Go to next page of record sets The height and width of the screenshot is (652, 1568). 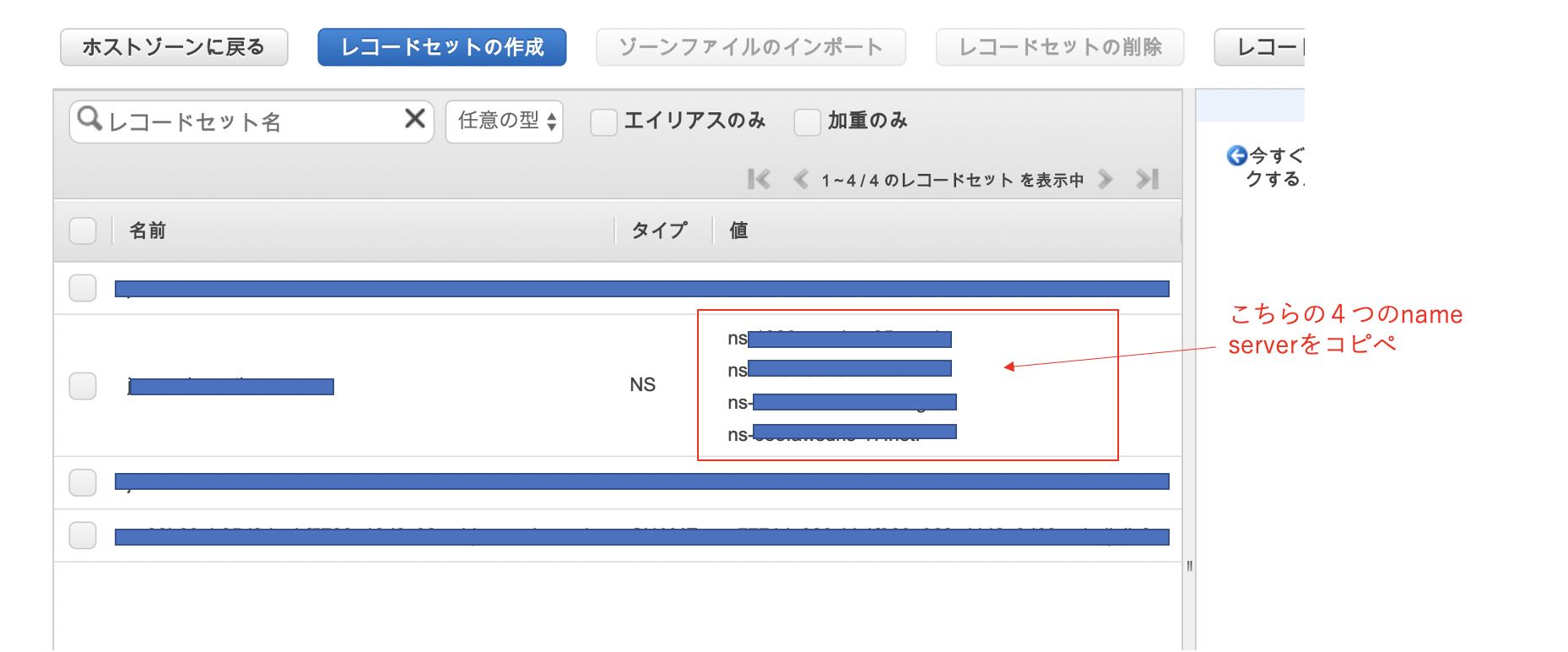pos(1105,179)
